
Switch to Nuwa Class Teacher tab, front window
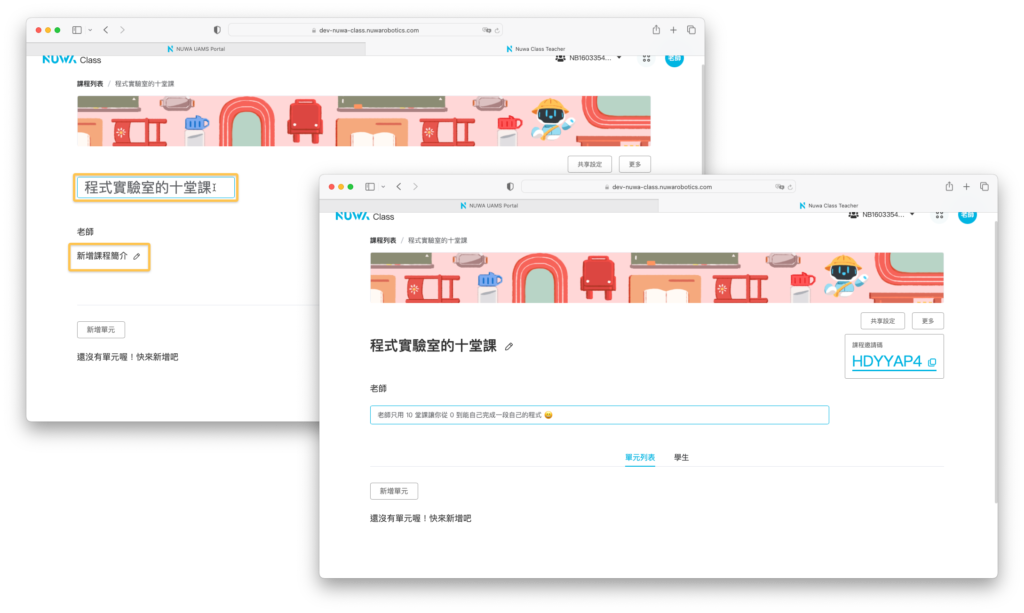(827, 206)
